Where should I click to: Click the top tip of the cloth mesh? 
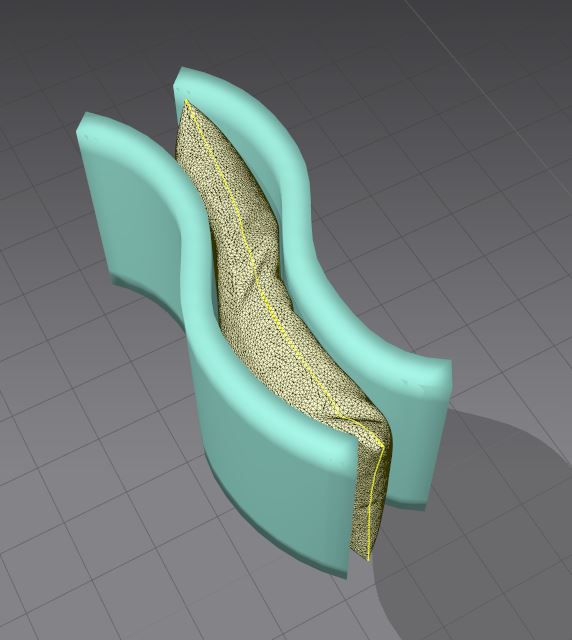click(187, 101)
